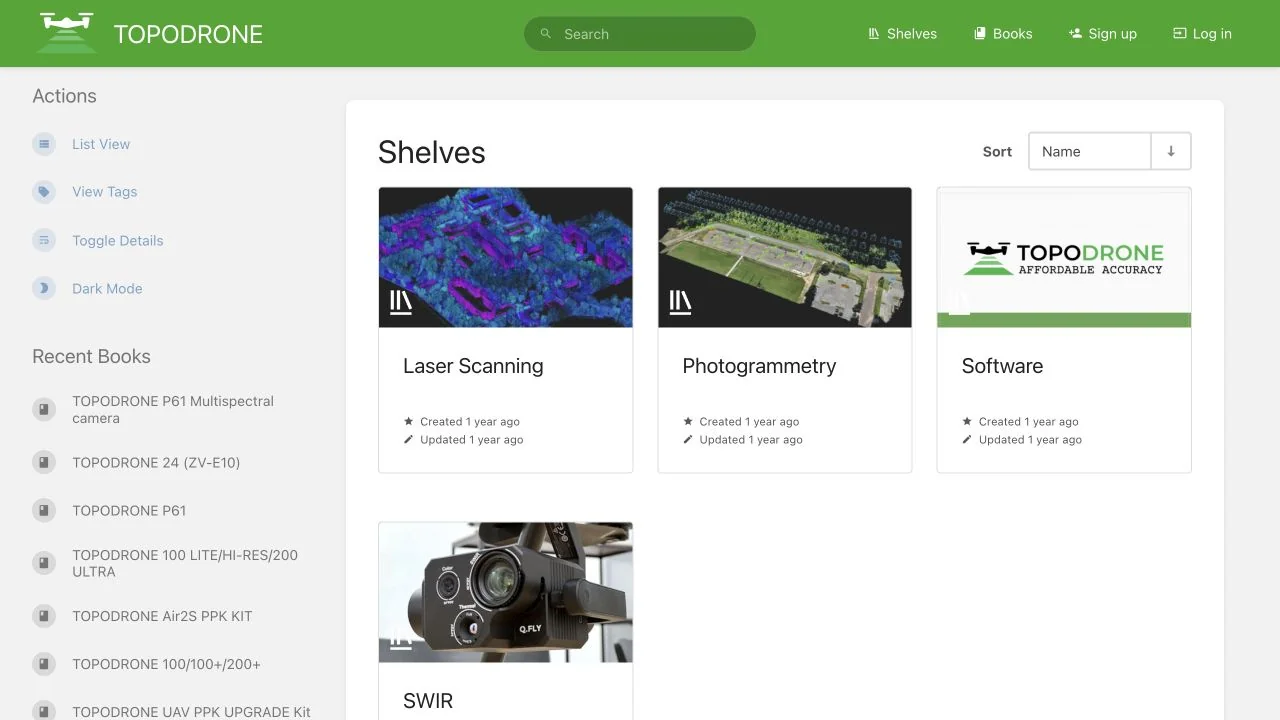This screenshot has height=720, width=1280.
Task: Open the TOPODRONE Air2S PPK KIT book
Action: (x=162, y=616)
